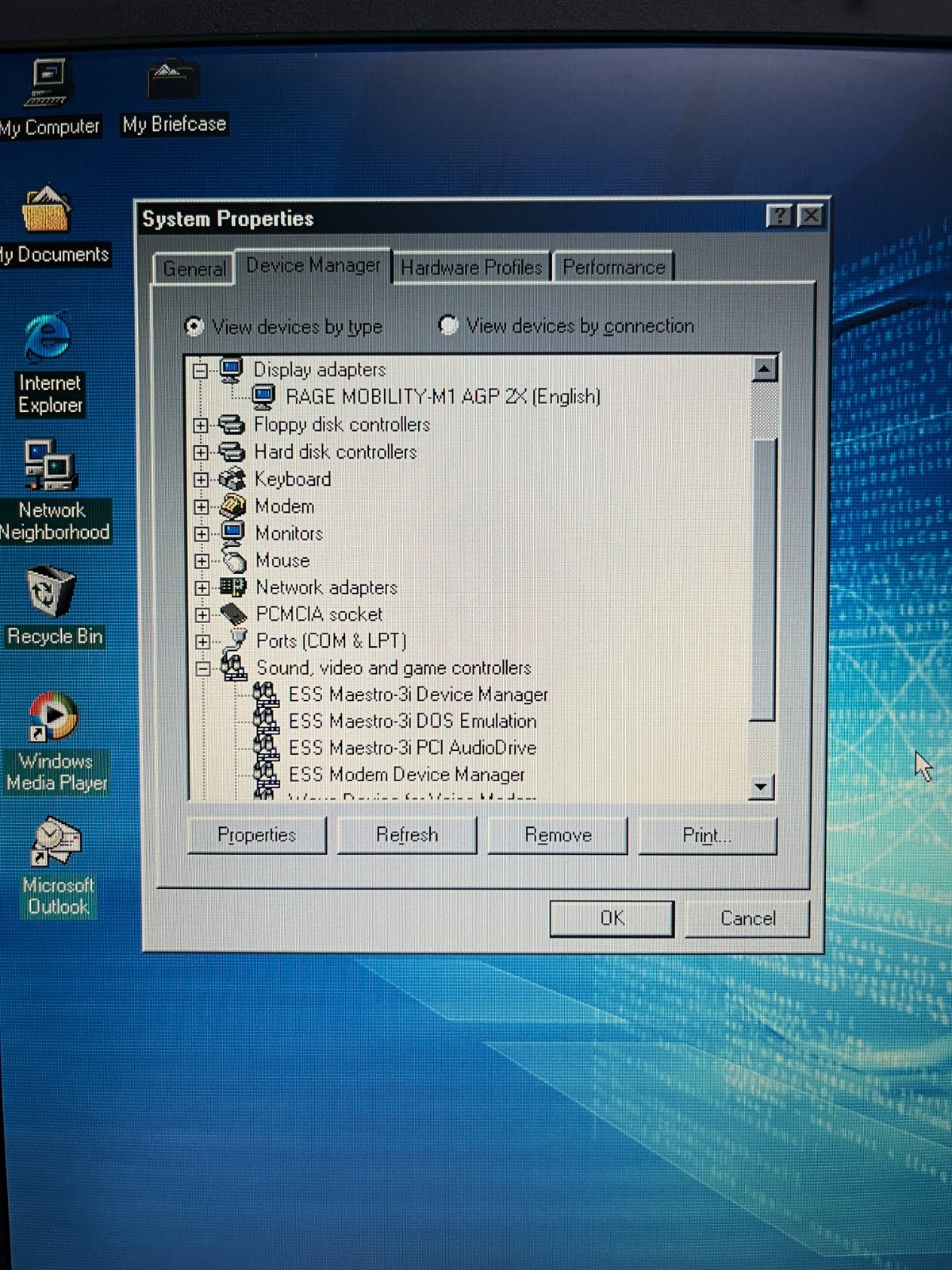Select the text 'PCMCIA socket'
The width and height of the screenshot is (952, 1270).
(319, 614)
